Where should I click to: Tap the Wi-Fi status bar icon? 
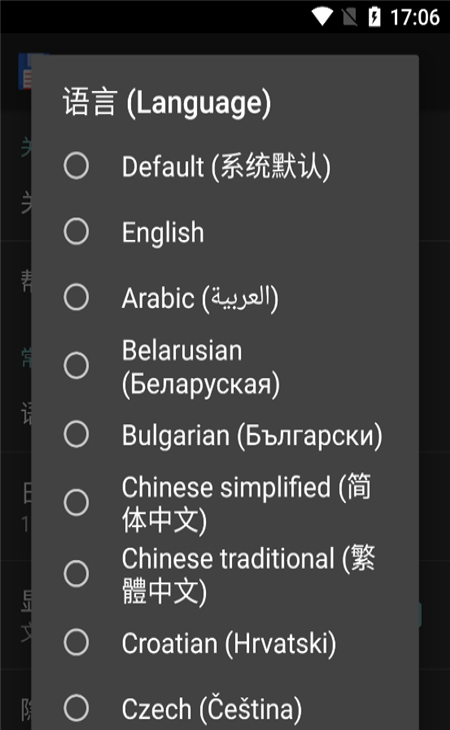322,17
